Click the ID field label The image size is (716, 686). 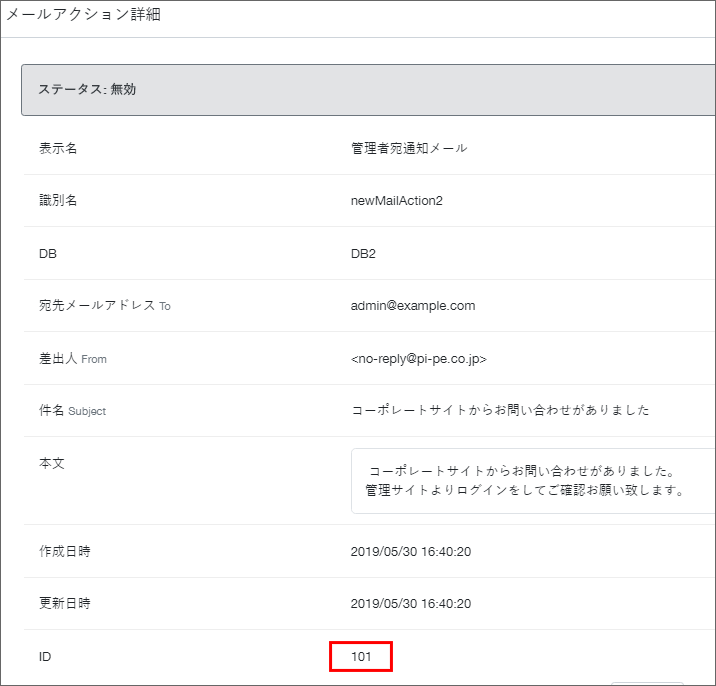pos(45,657)
